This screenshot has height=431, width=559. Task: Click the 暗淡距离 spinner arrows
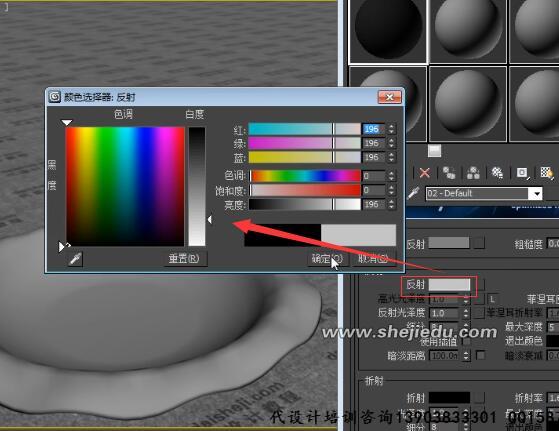click(466, 355)
